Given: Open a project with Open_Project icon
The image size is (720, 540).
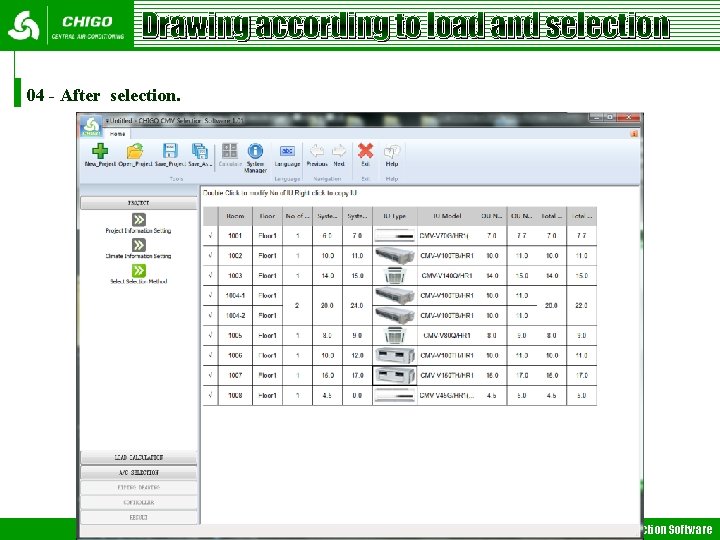Looking at the screenshot, I should [x=135, y=151].
